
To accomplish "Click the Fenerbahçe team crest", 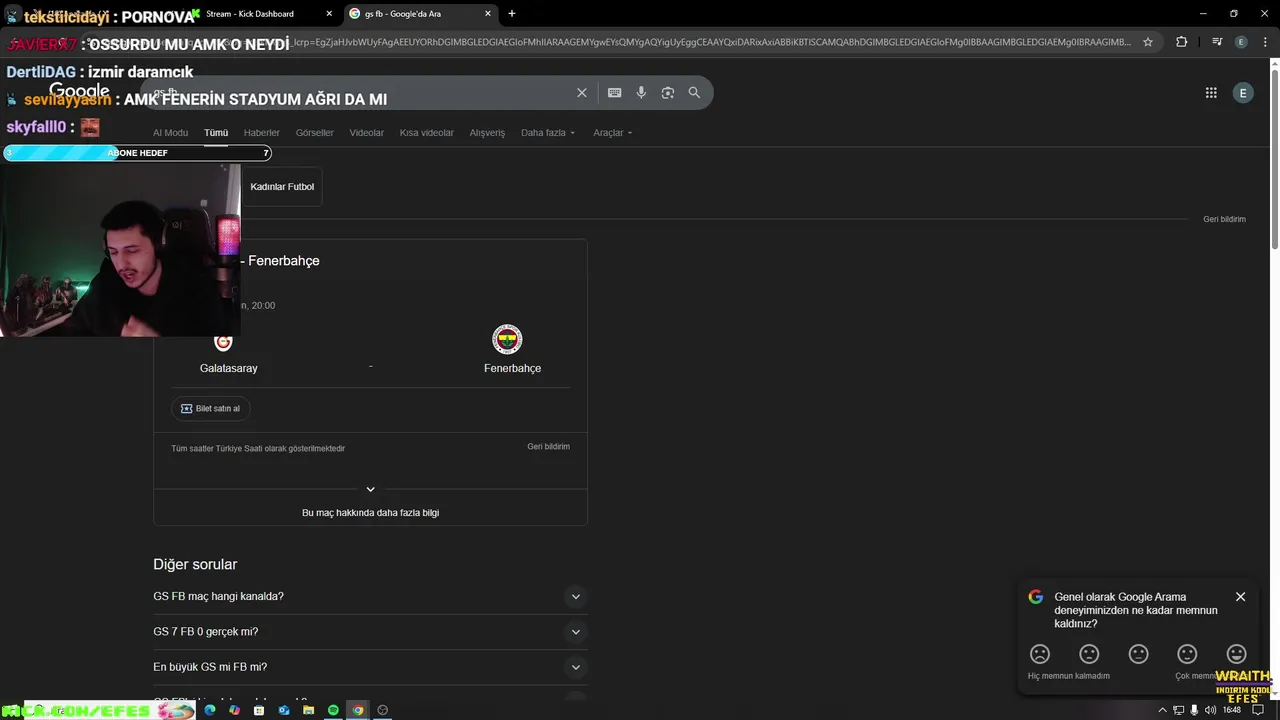I will 507,340.
